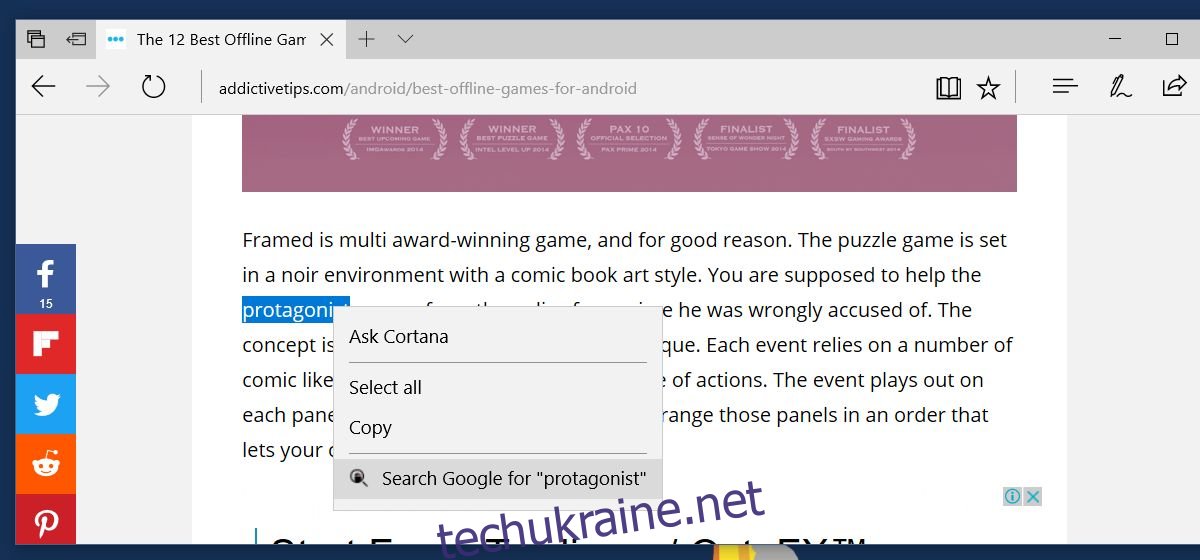Choose Search Google for "protagonist"
Image resolution: width=1200 pixels, height=560 pixels.
497,478
